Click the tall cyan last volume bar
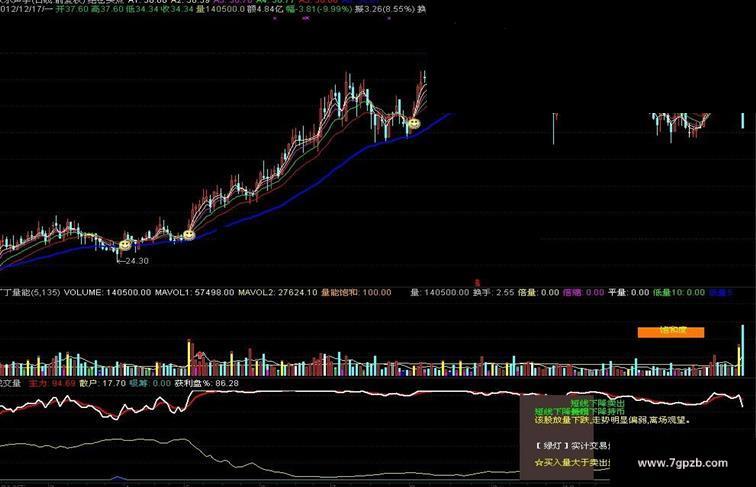The width and height of the screenshot is (756, 487). 742,351
